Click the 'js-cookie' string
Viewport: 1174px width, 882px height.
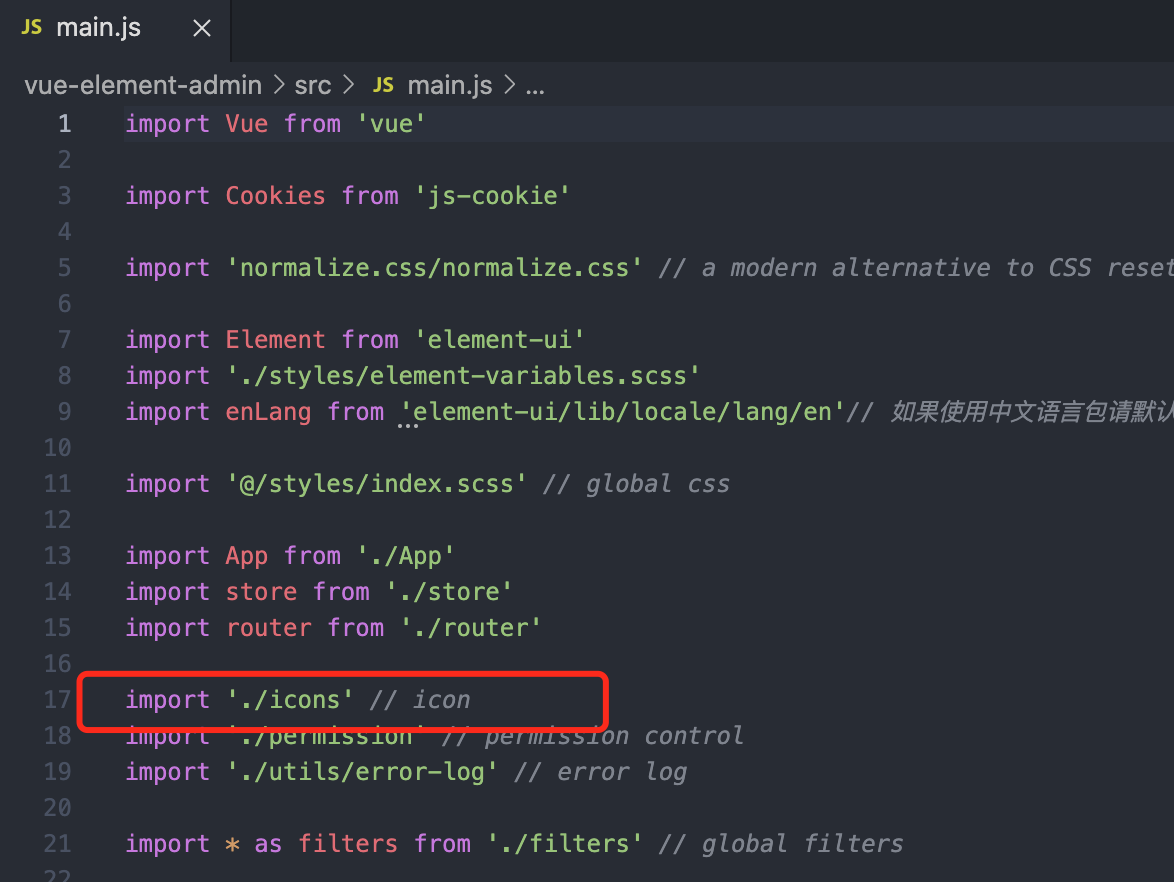[x=492, y=195]
